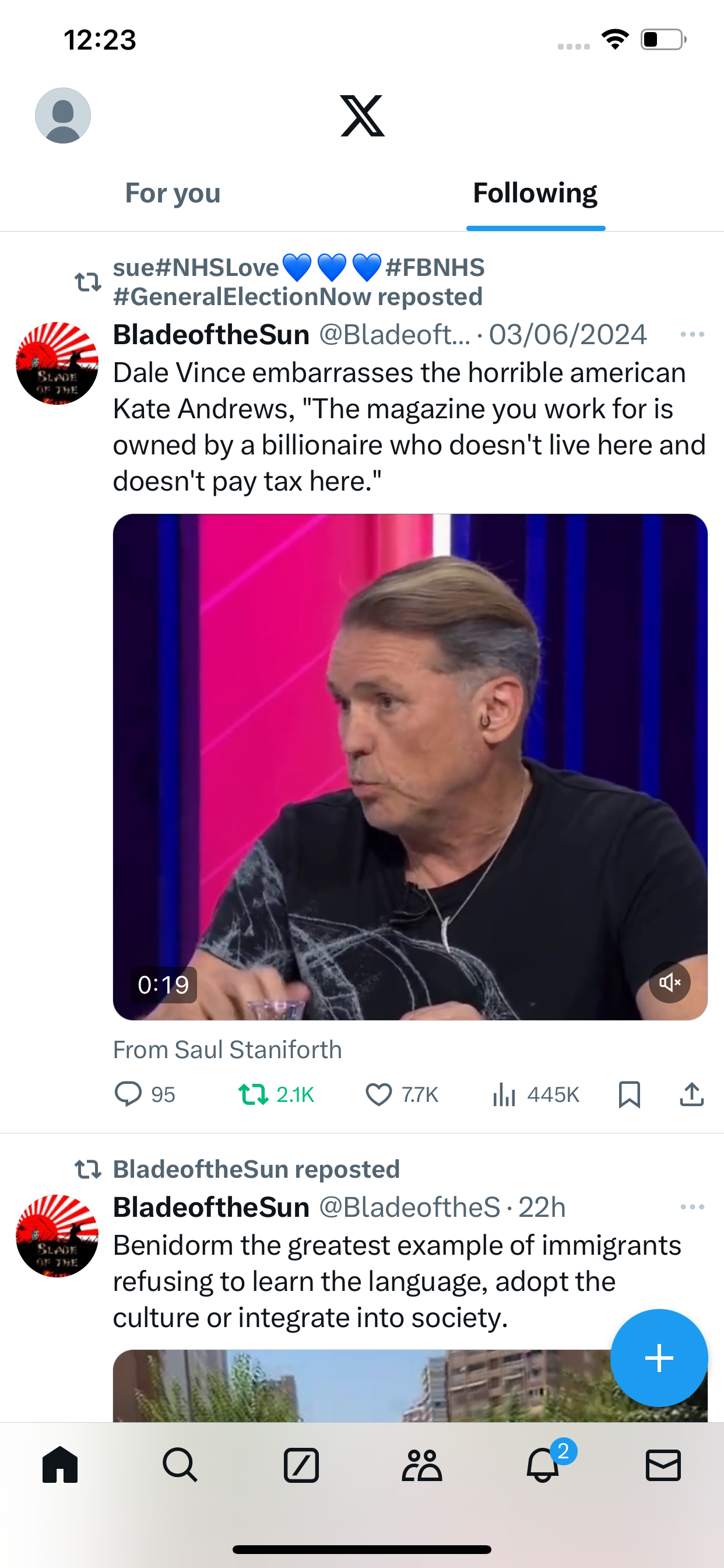
Task: Compose a new post with plus button
Action: click(x=659, y=1357)
